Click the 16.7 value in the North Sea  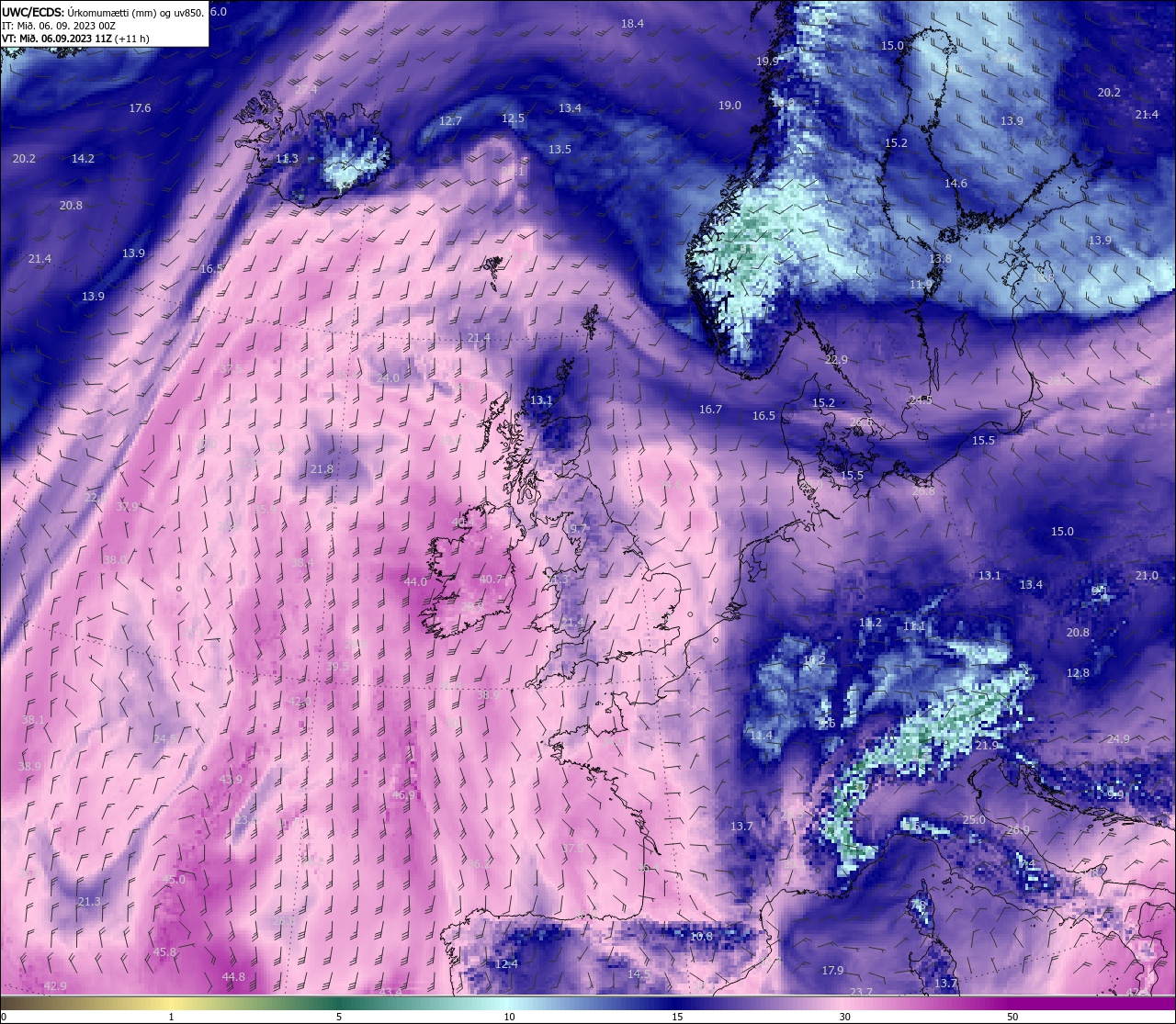[710, 410]
